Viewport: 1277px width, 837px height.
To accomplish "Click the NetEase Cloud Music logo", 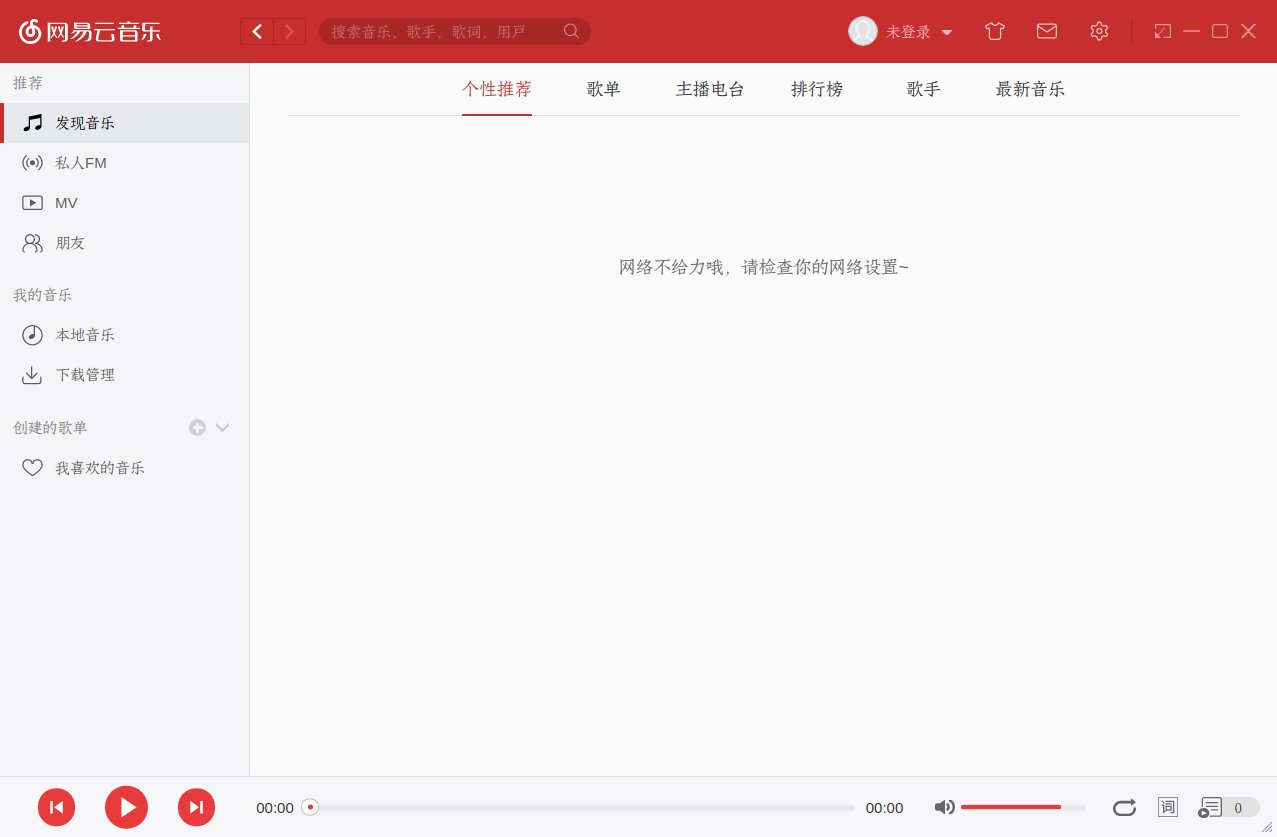I will click(x=90, y=31).
